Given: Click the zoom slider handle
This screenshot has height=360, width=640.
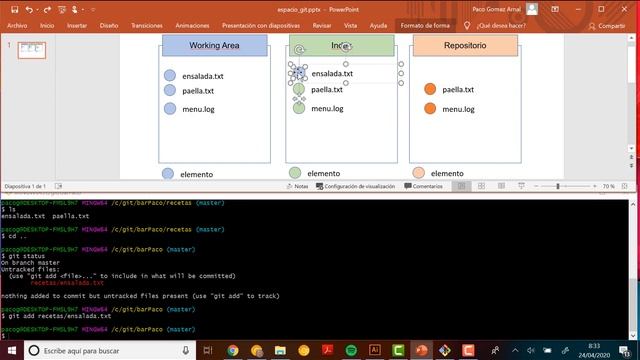Looking at the screenshot, I should click(558, 186).
